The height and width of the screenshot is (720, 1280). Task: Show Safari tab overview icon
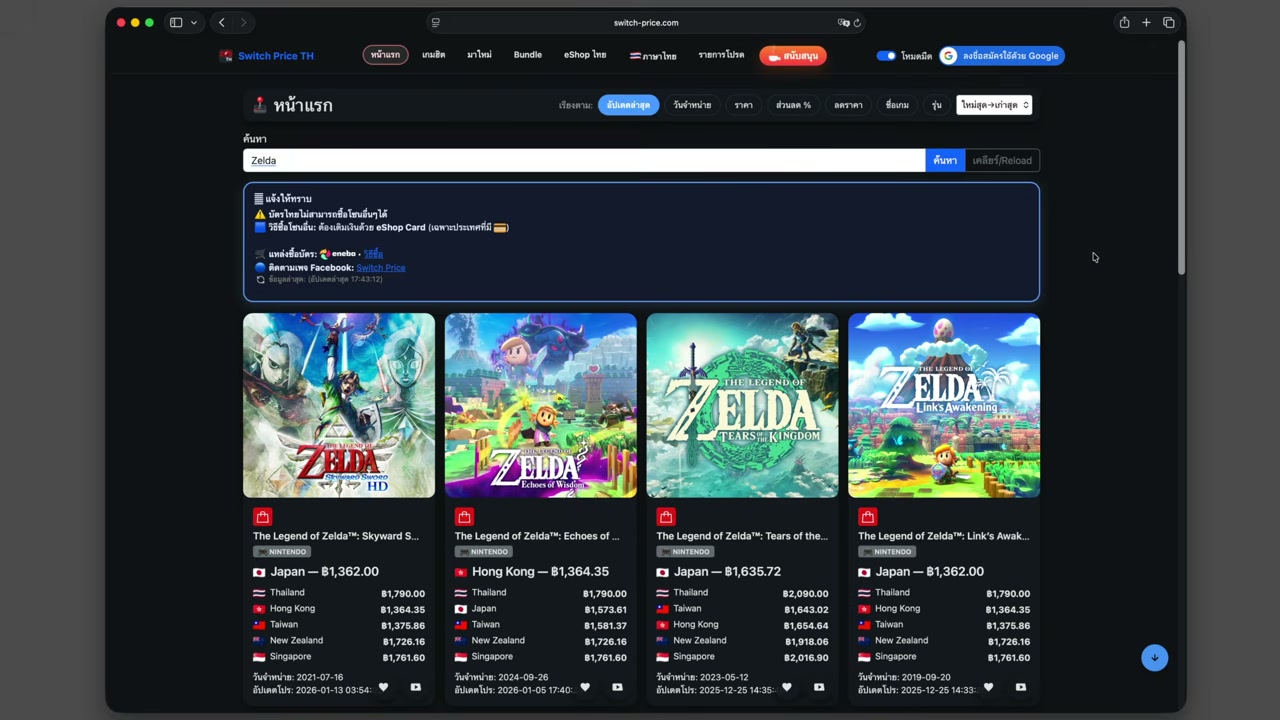pyautogui.click(x=1168, y=22)
